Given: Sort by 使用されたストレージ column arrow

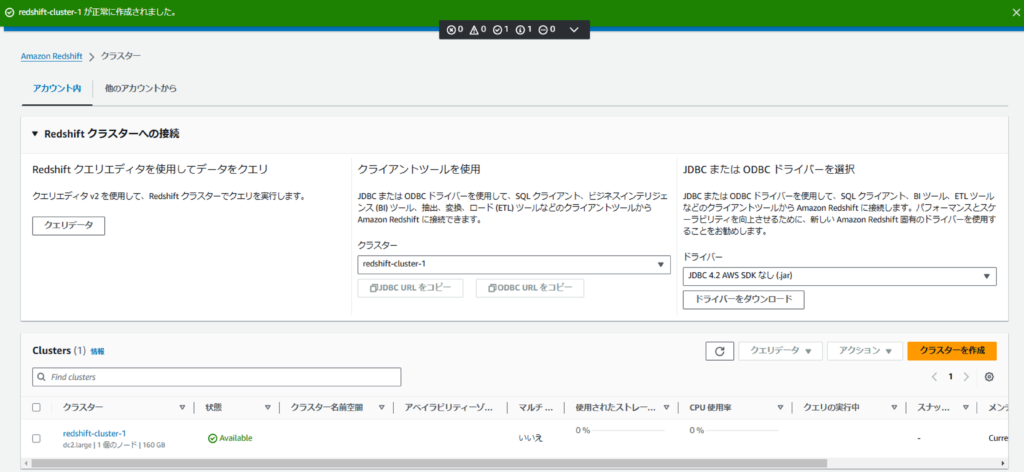Looking at the screenshot, I should pos(666,407).
